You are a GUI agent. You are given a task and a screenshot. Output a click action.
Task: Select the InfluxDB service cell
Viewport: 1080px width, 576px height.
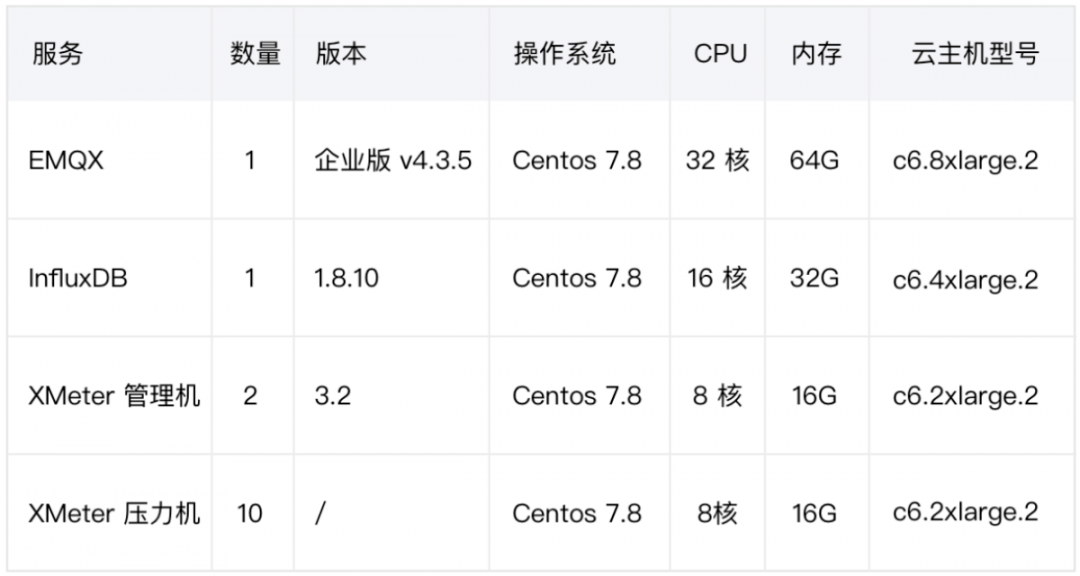click(x=78, y=278)
